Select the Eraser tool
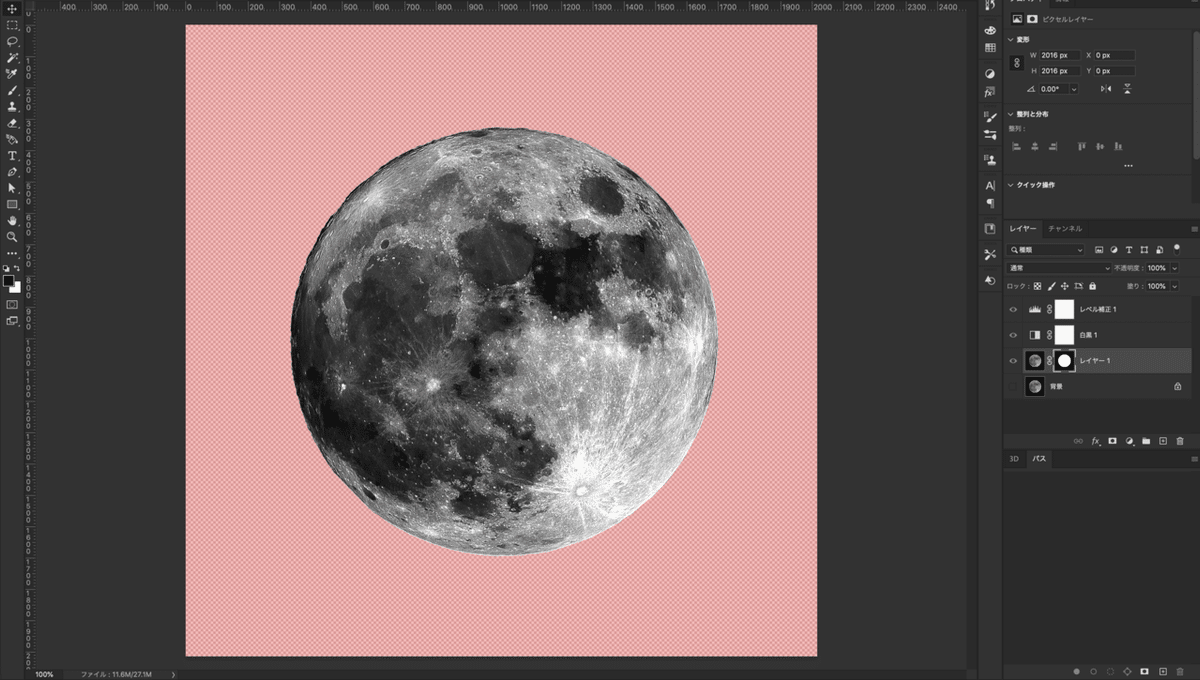 click(x=12, y=123)
